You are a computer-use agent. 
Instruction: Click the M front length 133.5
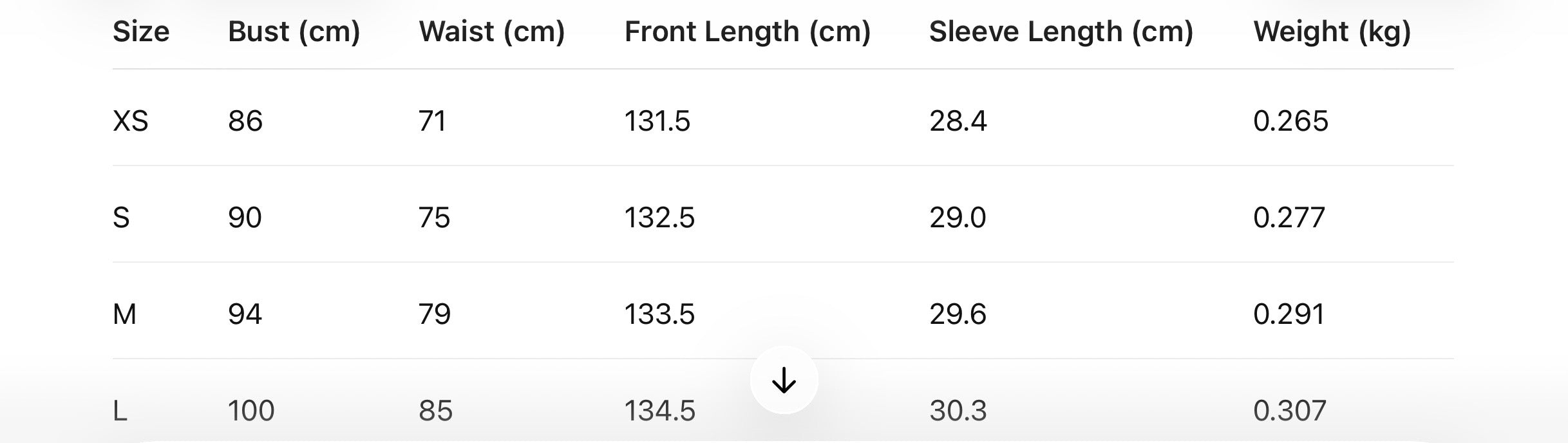click(659, 314)
